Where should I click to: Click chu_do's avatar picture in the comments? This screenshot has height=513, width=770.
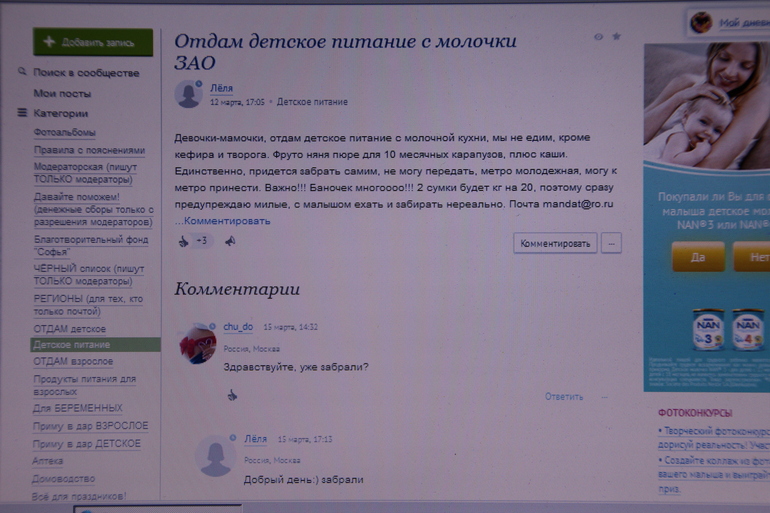tap(198, 344)
